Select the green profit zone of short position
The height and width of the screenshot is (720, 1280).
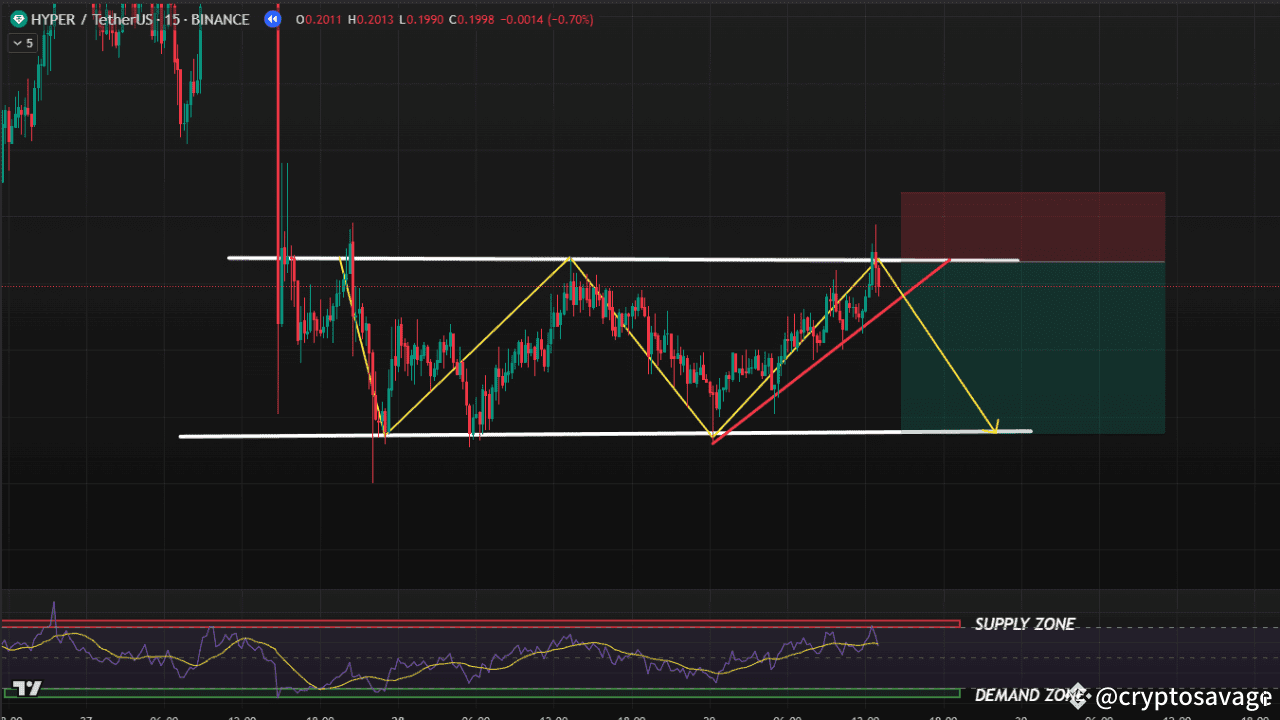[x=1033, y=347]
